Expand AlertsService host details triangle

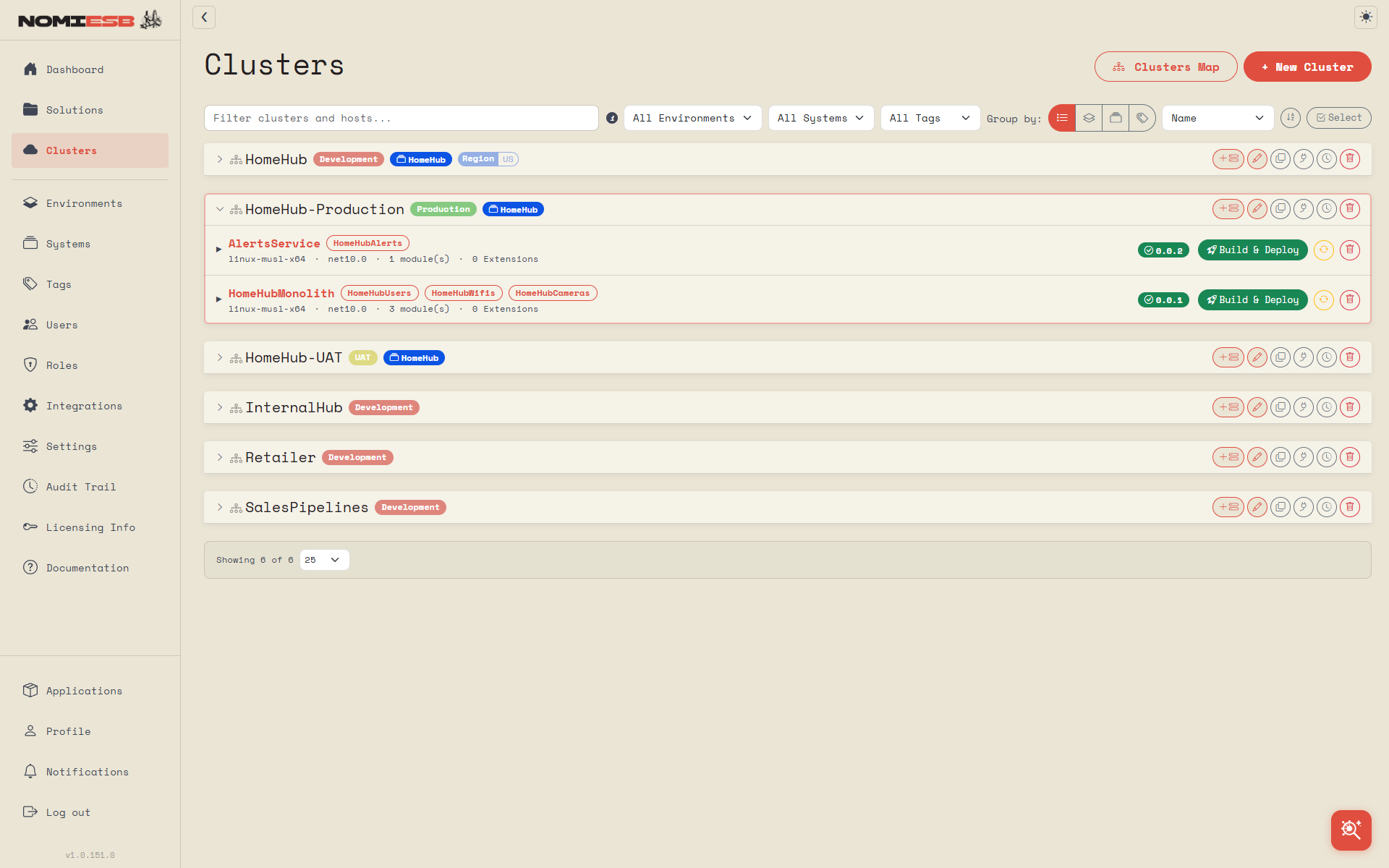(x=218, y=250)
